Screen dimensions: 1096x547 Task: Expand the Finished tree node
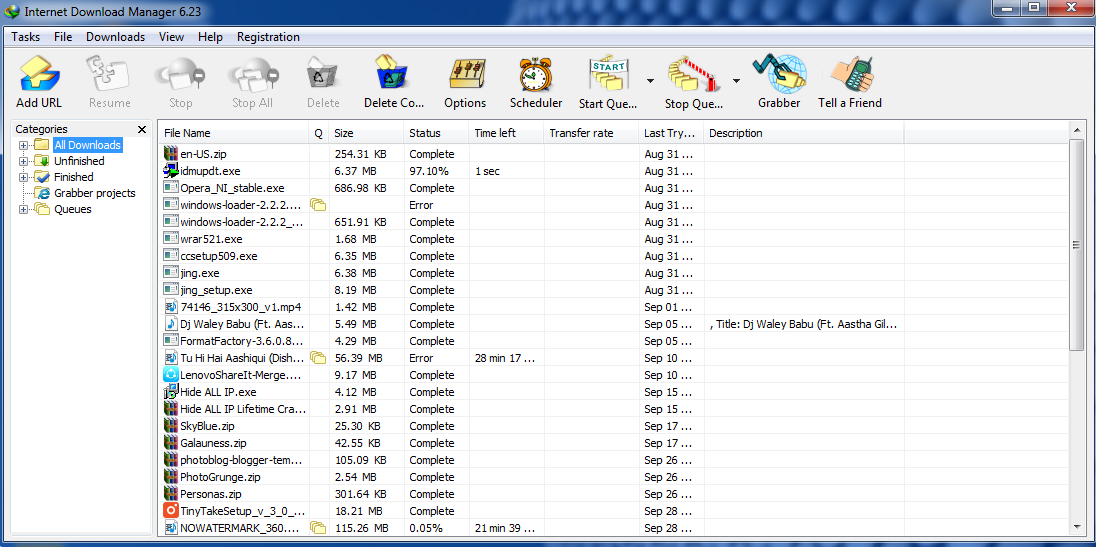click(x=24, y=177)
